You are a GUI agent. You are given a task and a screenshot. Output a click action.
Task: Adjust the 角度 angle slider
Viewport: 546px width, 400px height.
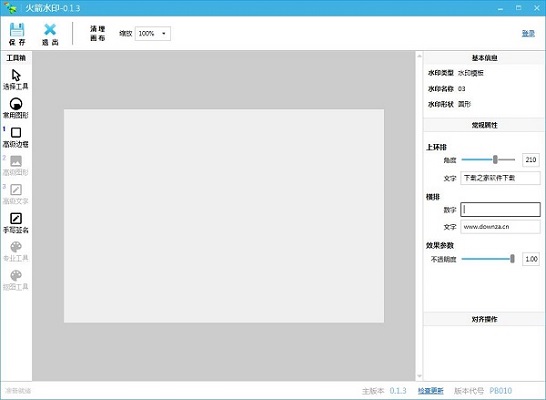tap(488, 160)
